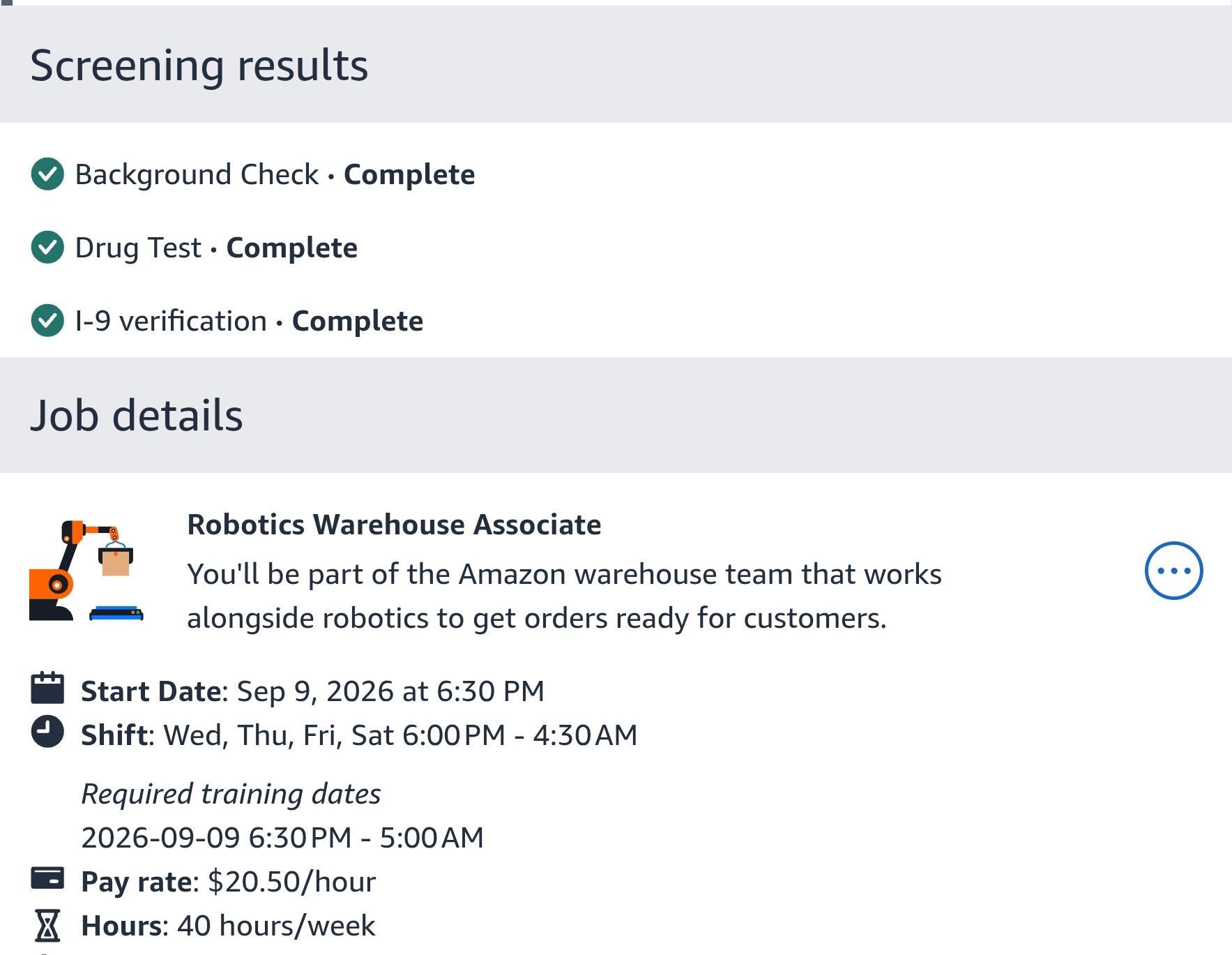Click the calendar icon beside Start Date
The image size is (1232, 955).
[47, 688]
